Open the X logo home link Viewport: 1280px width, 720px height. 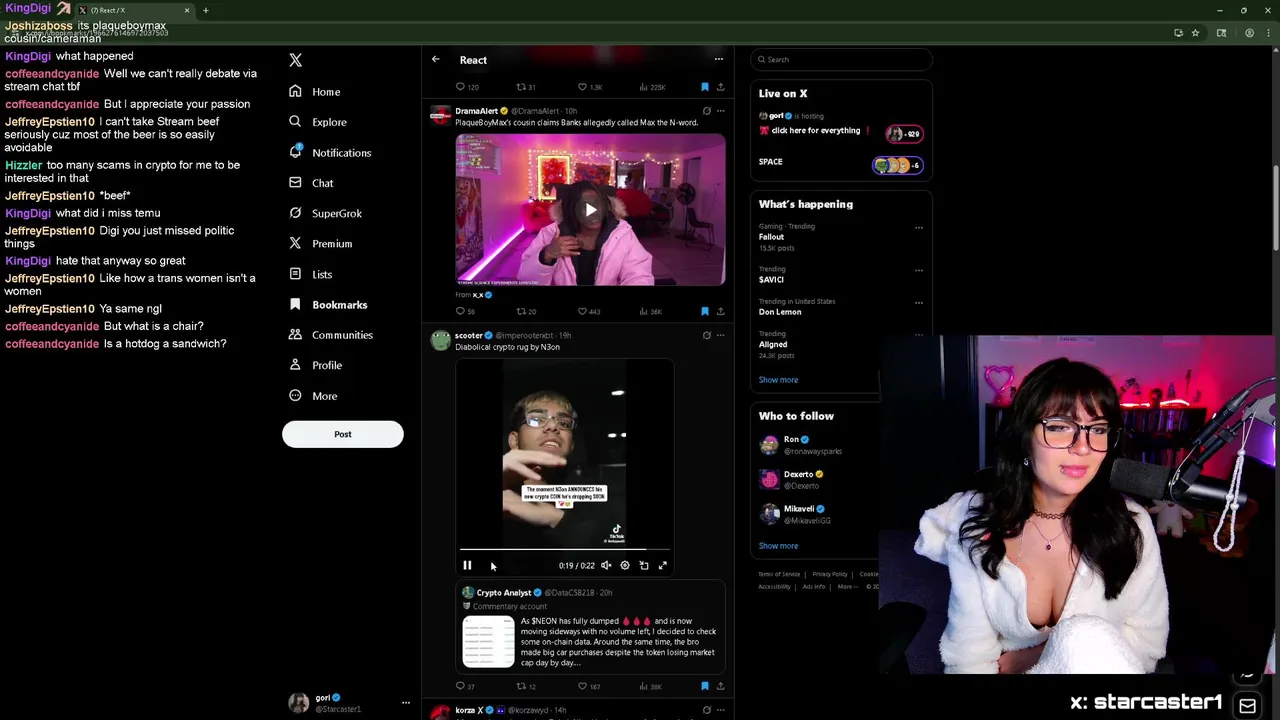click(x=295, y=60)
